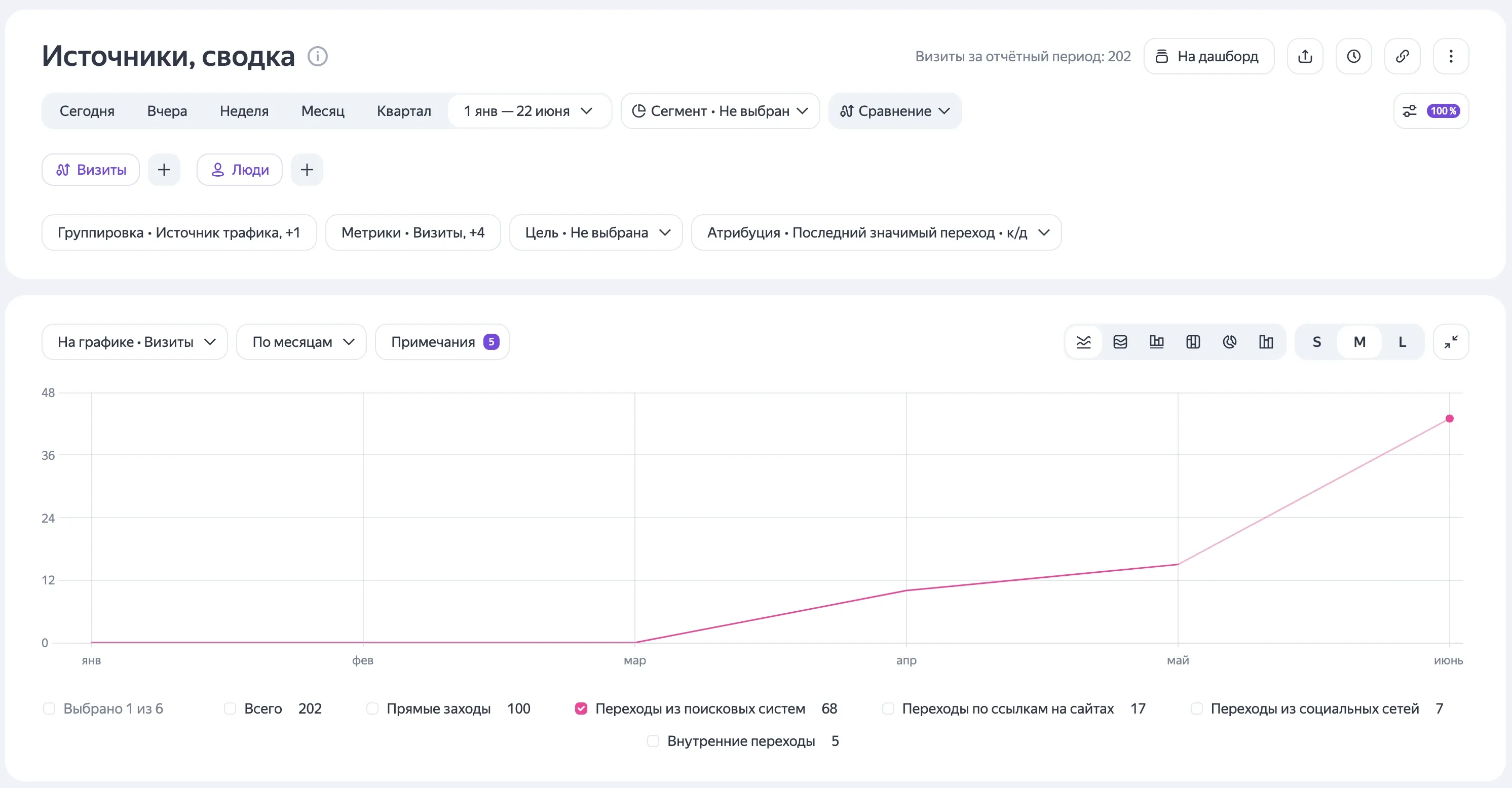1512x788 pixels.
Task: Add a segment after the Люди chip
Action: coord(307,170)
